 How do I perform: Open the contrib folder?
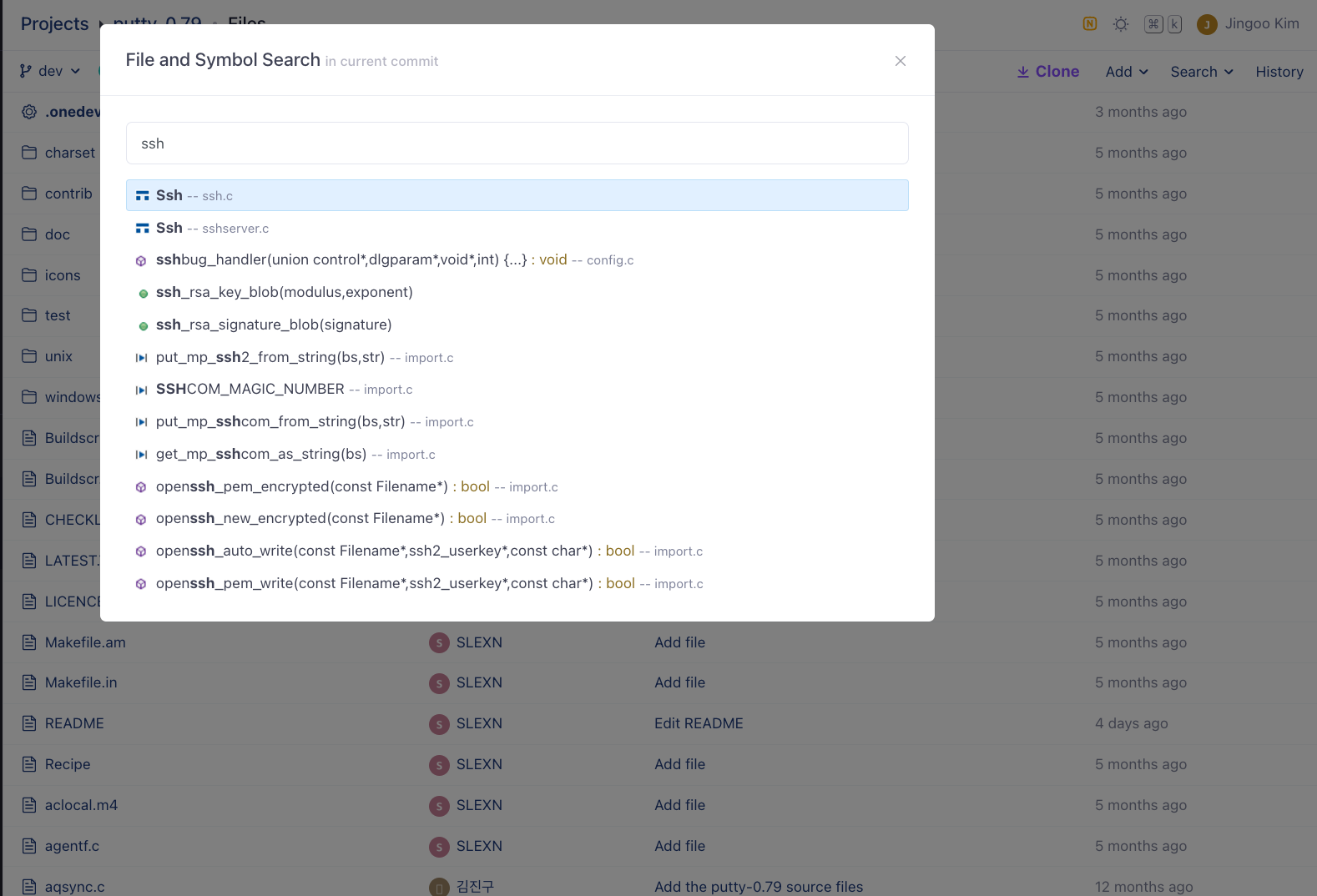(68, 194)
